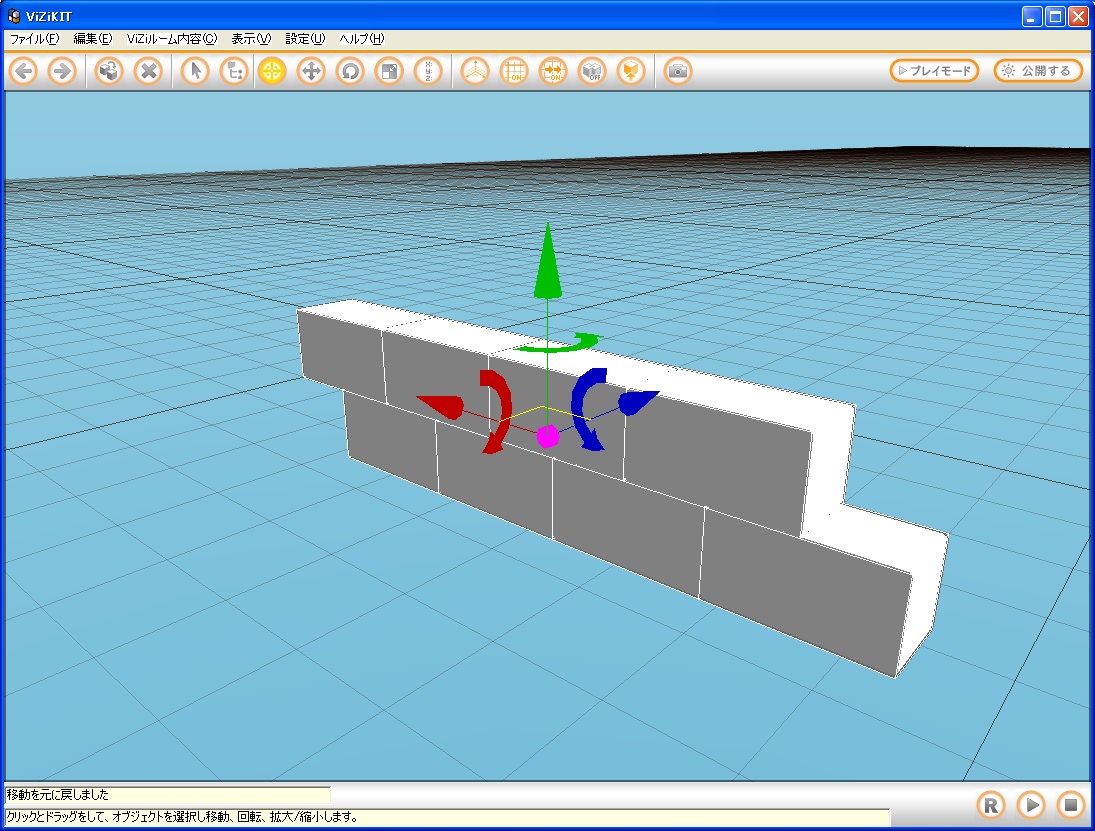Select the four-way move tool
The height and width of the screenshot is (831, 1095).
[x=311, y=71]
